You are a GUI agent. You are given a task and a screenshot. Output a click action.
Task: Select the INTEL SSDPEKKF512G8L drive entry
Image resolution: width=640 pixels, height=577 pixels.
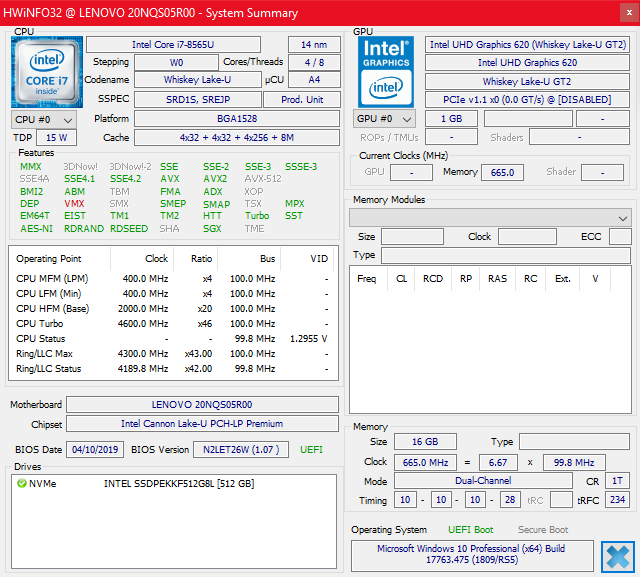click(x=179, y=483)
